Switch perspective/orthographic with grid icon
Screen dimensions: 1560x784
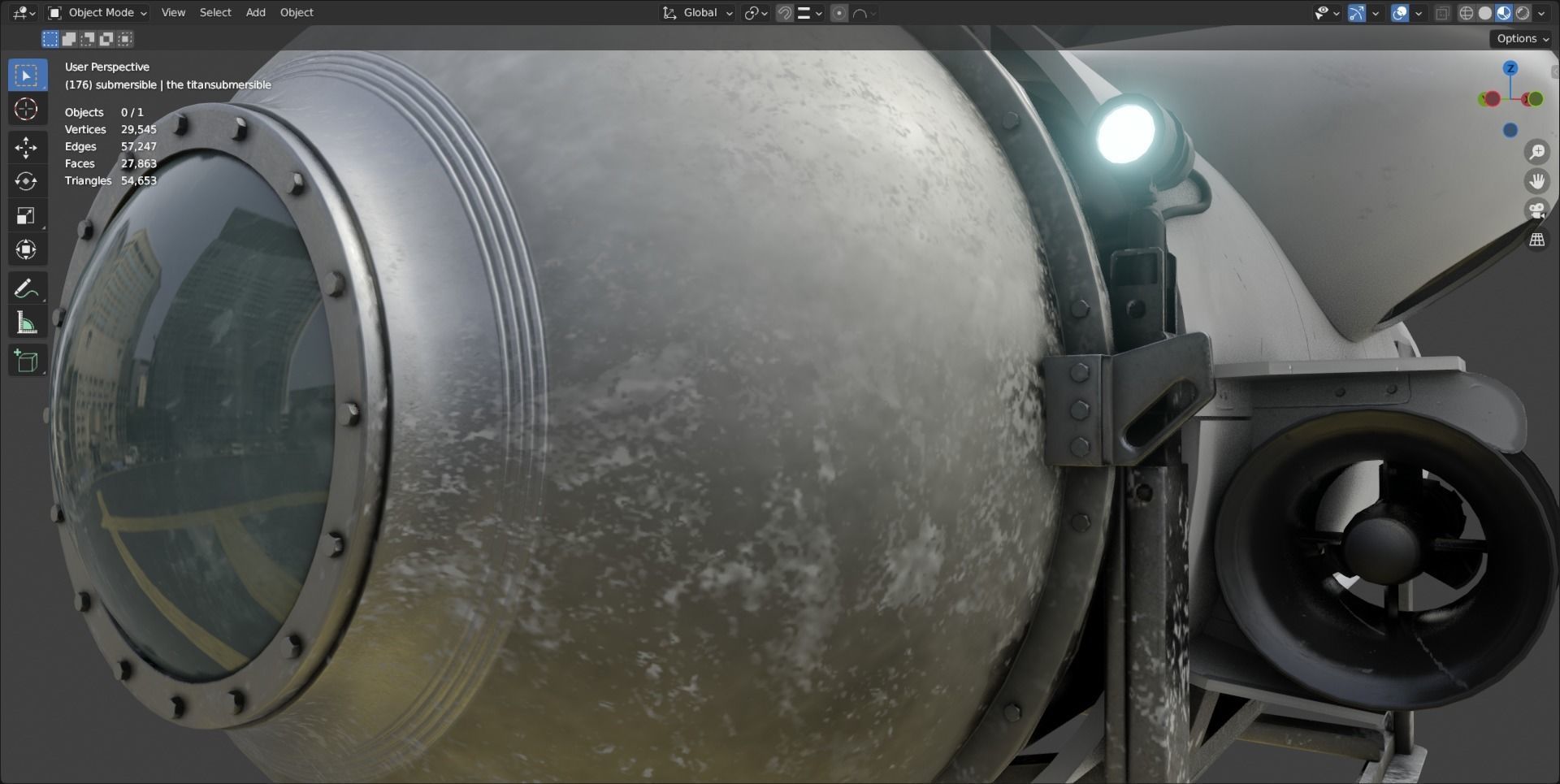(1536, 240)
